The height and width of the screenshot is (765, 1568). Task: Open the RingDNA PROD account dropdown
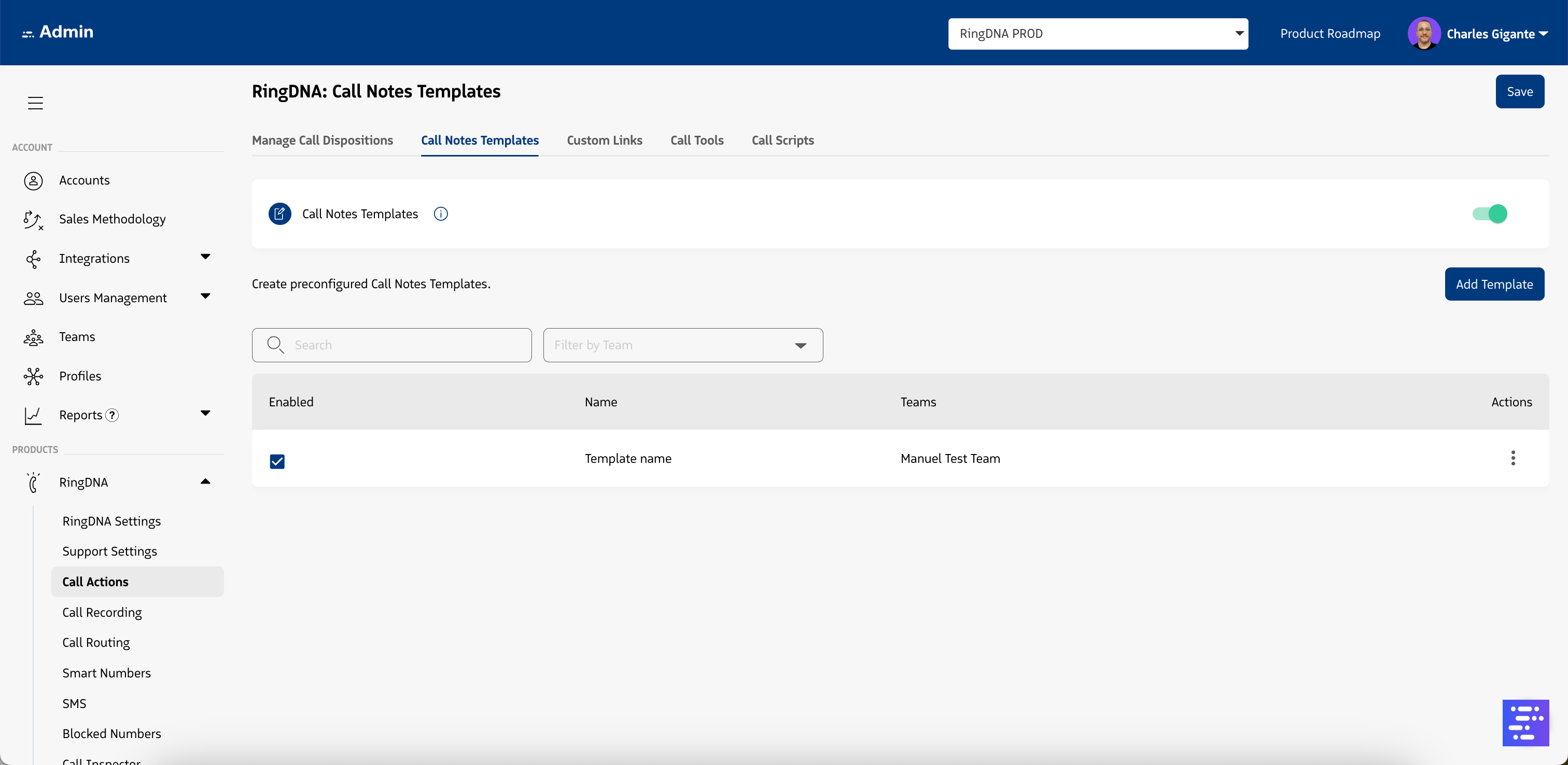click(1098, 34)
